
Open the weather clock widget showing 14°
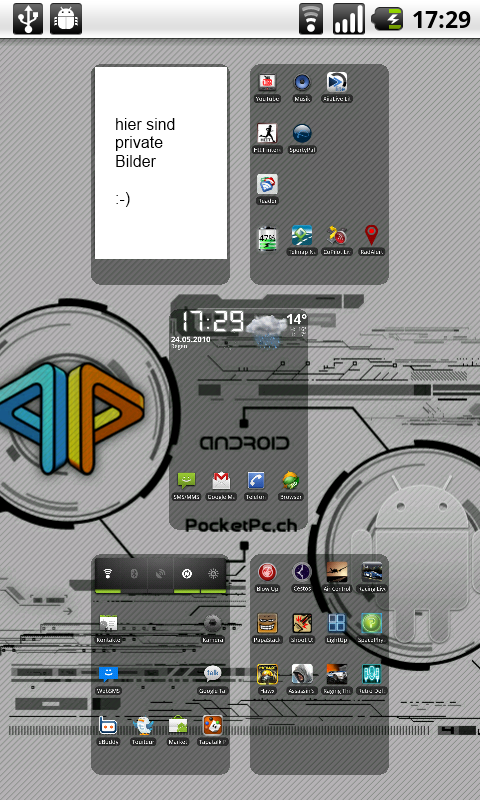(x=239, y=329)
